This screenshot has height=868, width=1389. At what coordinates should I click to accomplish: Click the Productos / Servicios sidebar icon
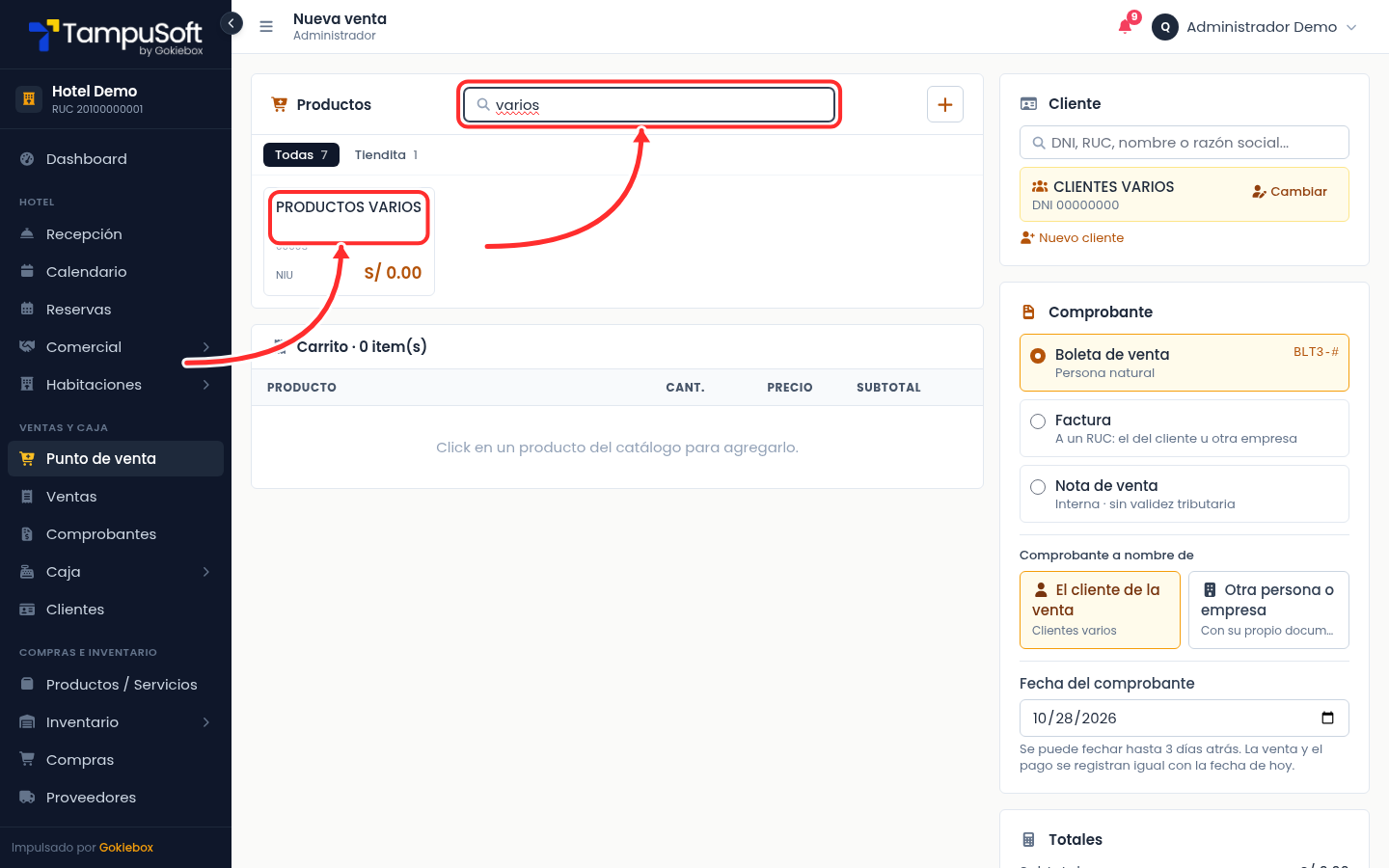point(27,685)
